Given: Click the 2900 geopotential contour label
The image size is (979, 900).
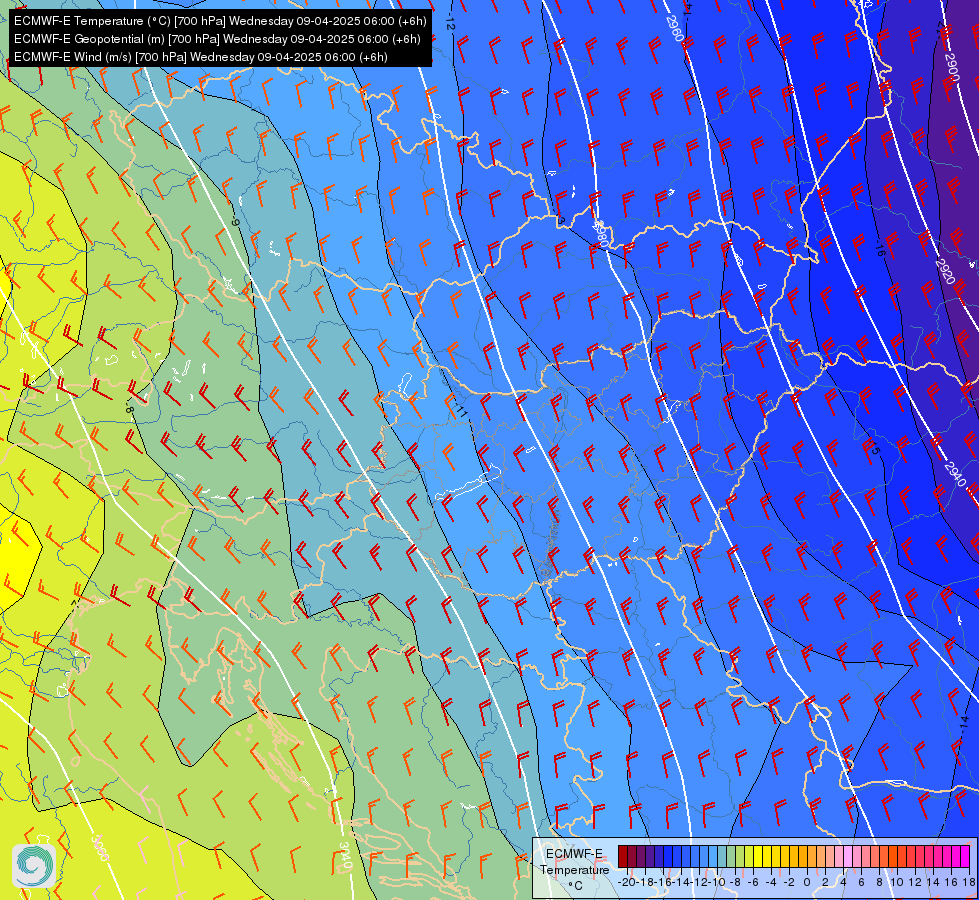Looking at the screenshot, I should (x=952, y=67).
